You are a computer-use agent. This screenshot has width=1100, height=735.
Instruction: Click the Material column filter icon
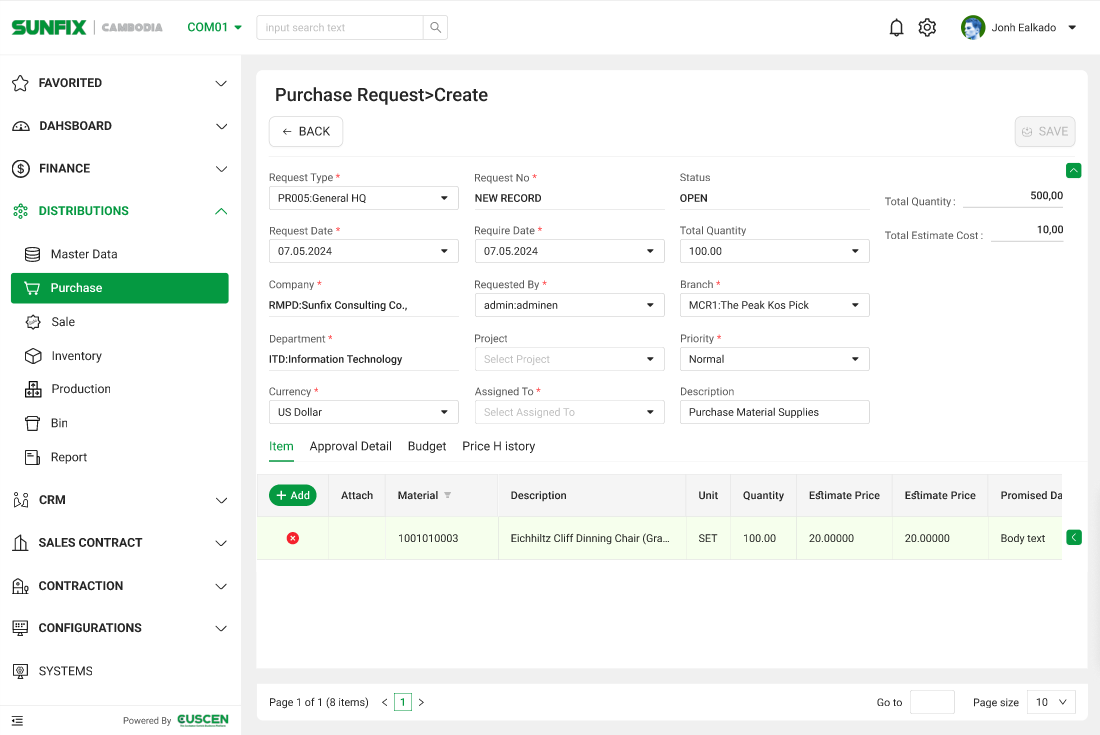point(448,496)
